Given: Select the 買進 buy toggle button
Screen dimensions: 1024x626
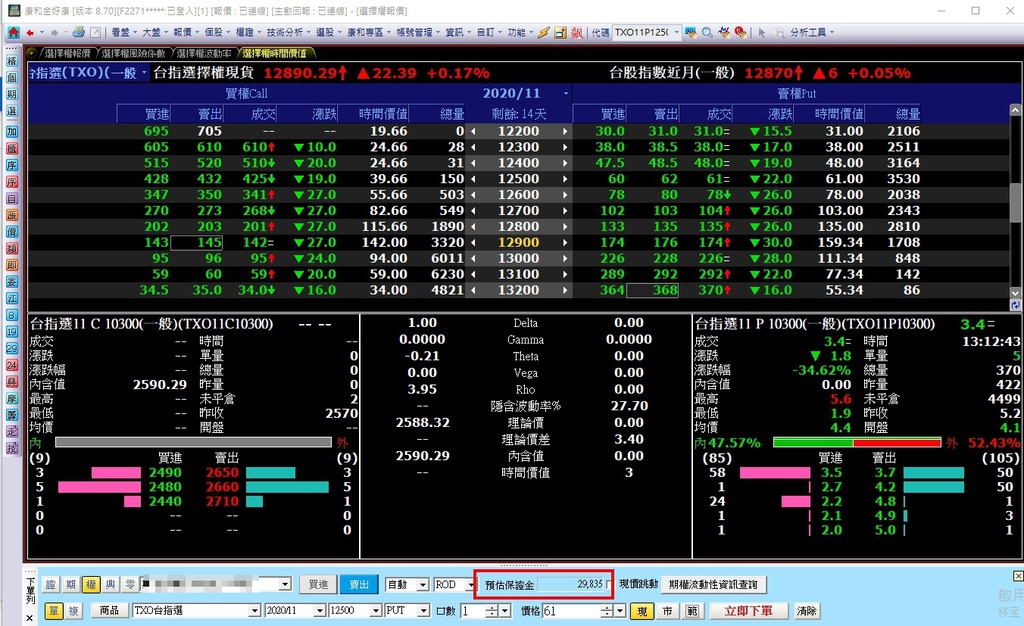Looking at the screenshot, I should pyautogui.click(x=318, y=584).
